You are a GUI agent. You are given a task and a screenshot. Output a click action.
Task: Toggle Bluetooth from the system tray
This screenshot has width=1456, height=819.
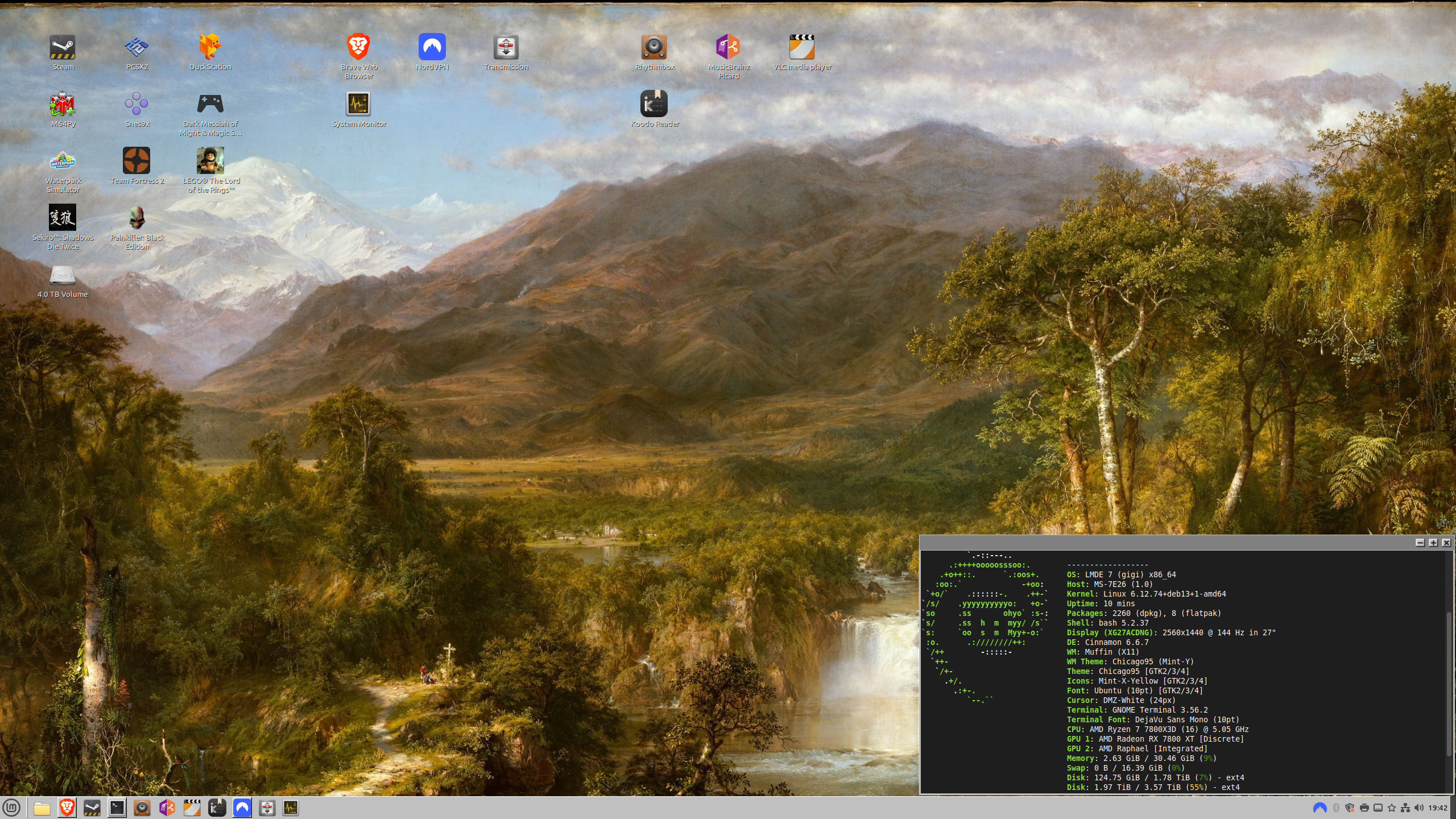pos(1336,808)
